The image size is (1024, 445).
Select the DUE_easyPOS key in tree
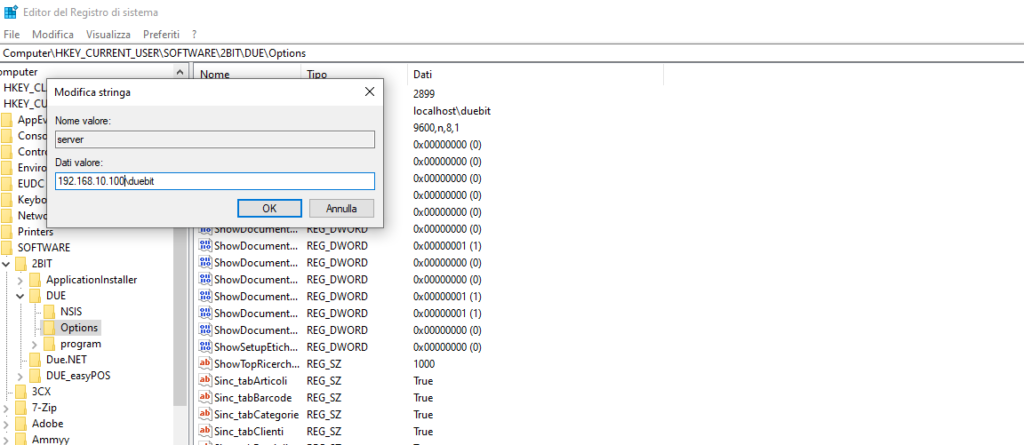[x=80, y=376]
